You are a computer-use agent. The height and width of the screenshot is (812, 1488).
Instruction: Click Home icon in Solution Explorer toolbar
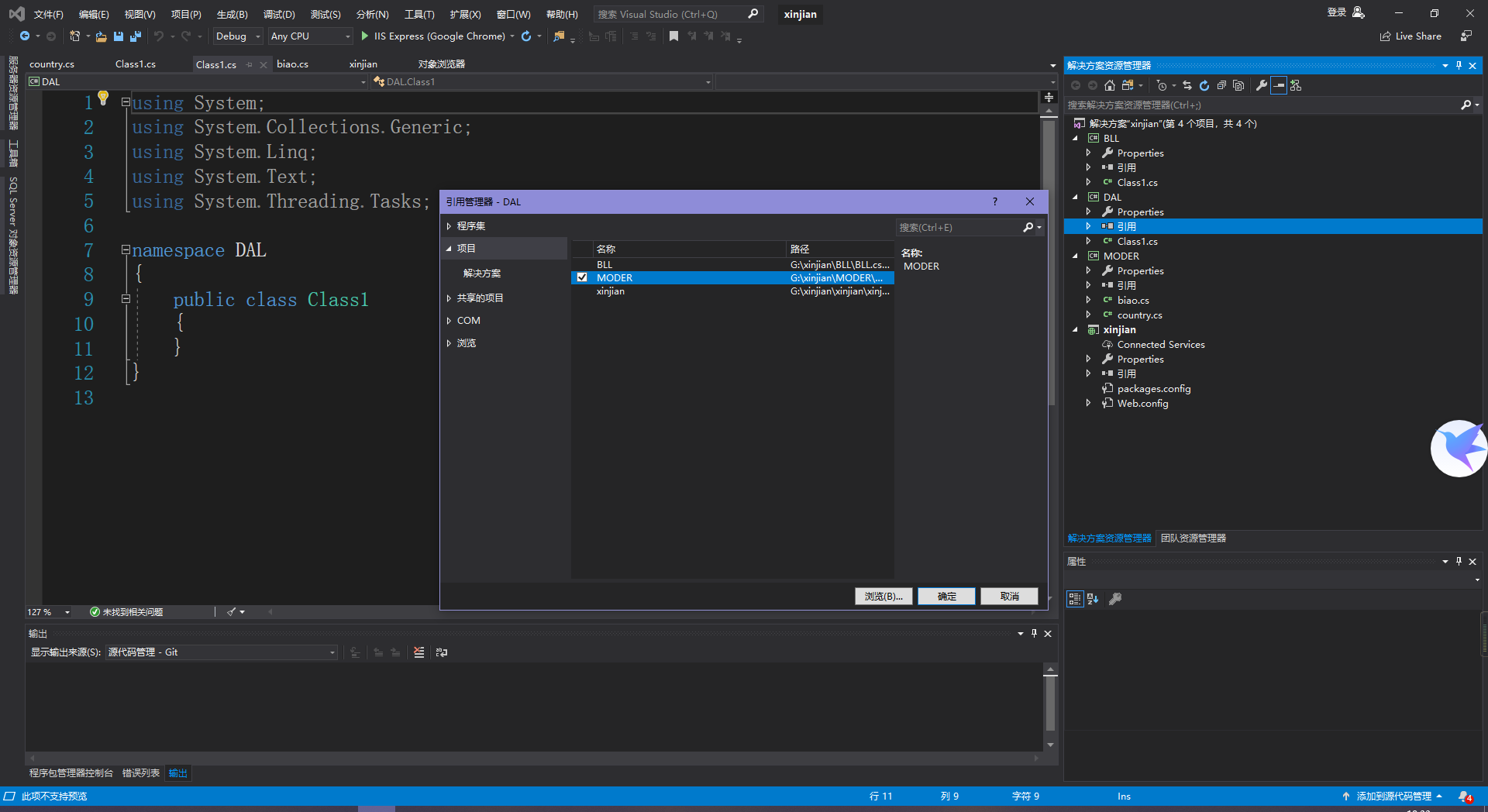[x=1110, y=85]
